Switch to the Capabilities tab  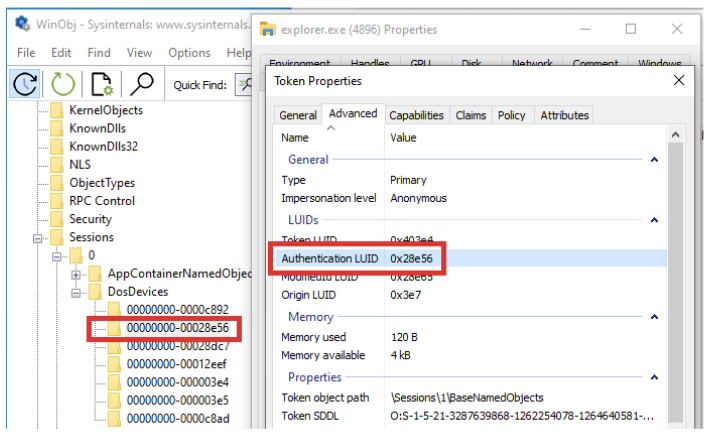pos(416,115)
